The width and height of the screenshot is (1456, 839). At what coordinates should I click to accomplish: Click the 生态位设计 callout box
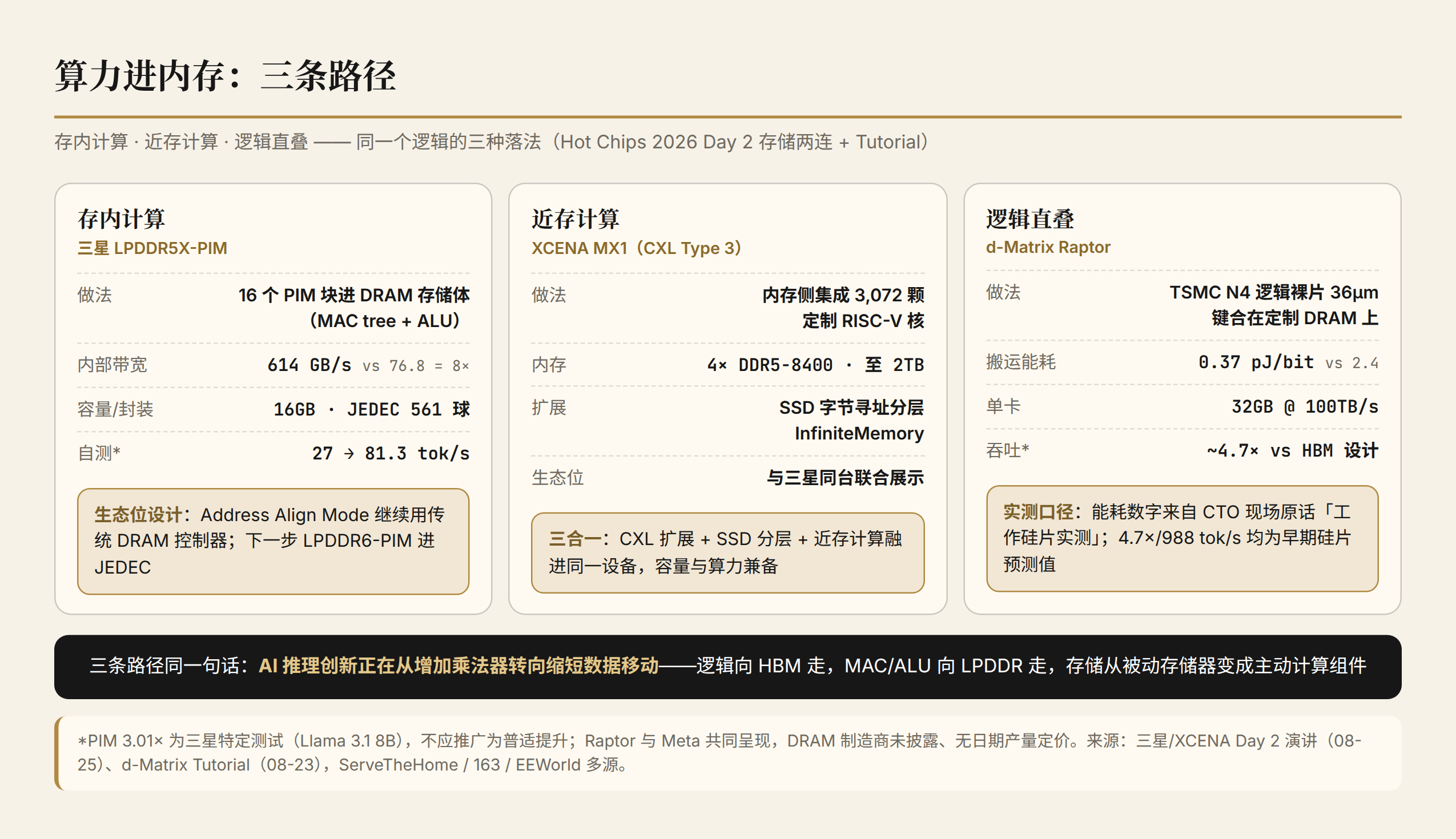coord(273,541)
